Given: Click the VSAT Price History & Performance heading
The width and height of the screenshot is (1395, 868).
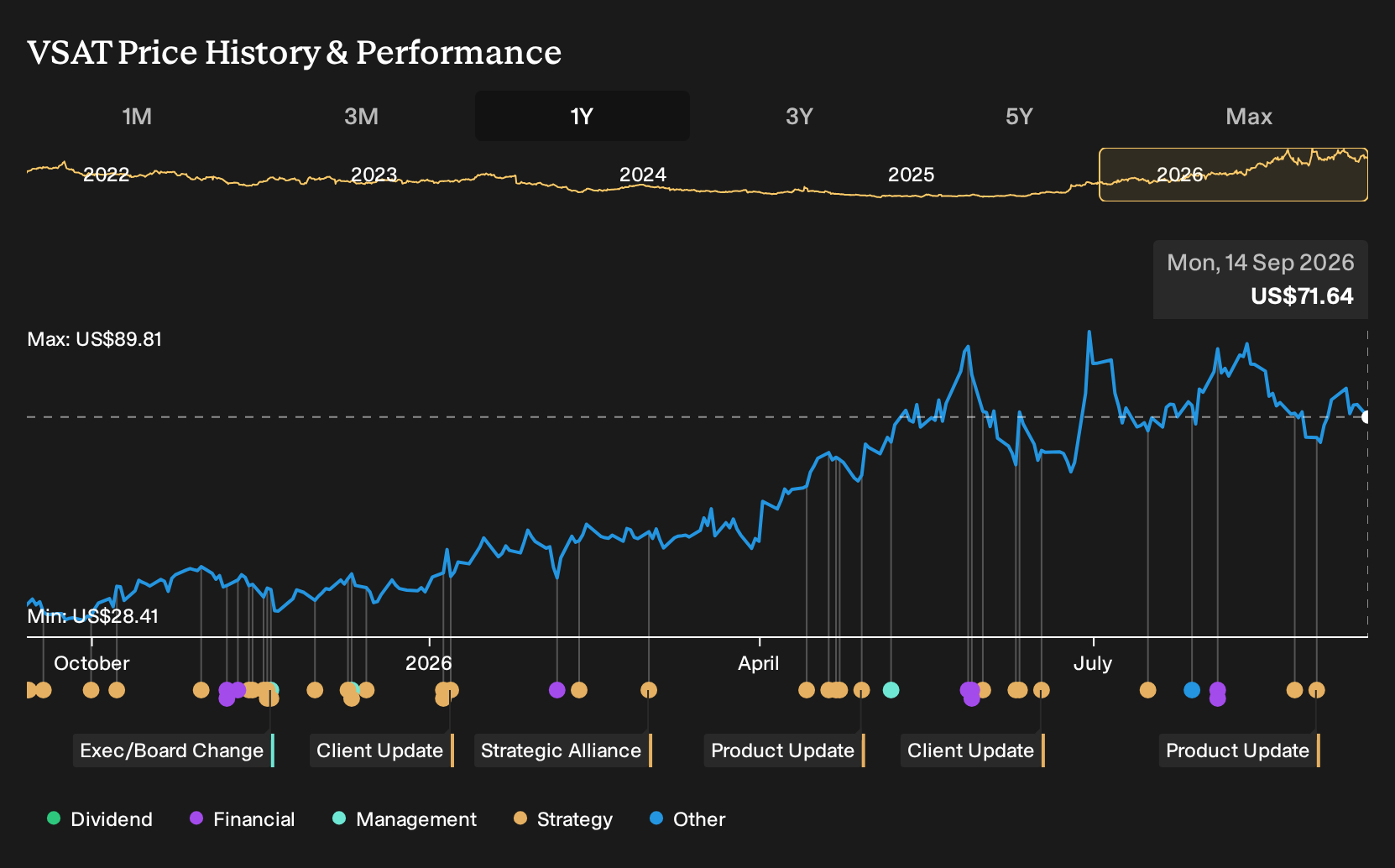Looking at the screenshot, I should pyautogui.click(x=295, y=52).
